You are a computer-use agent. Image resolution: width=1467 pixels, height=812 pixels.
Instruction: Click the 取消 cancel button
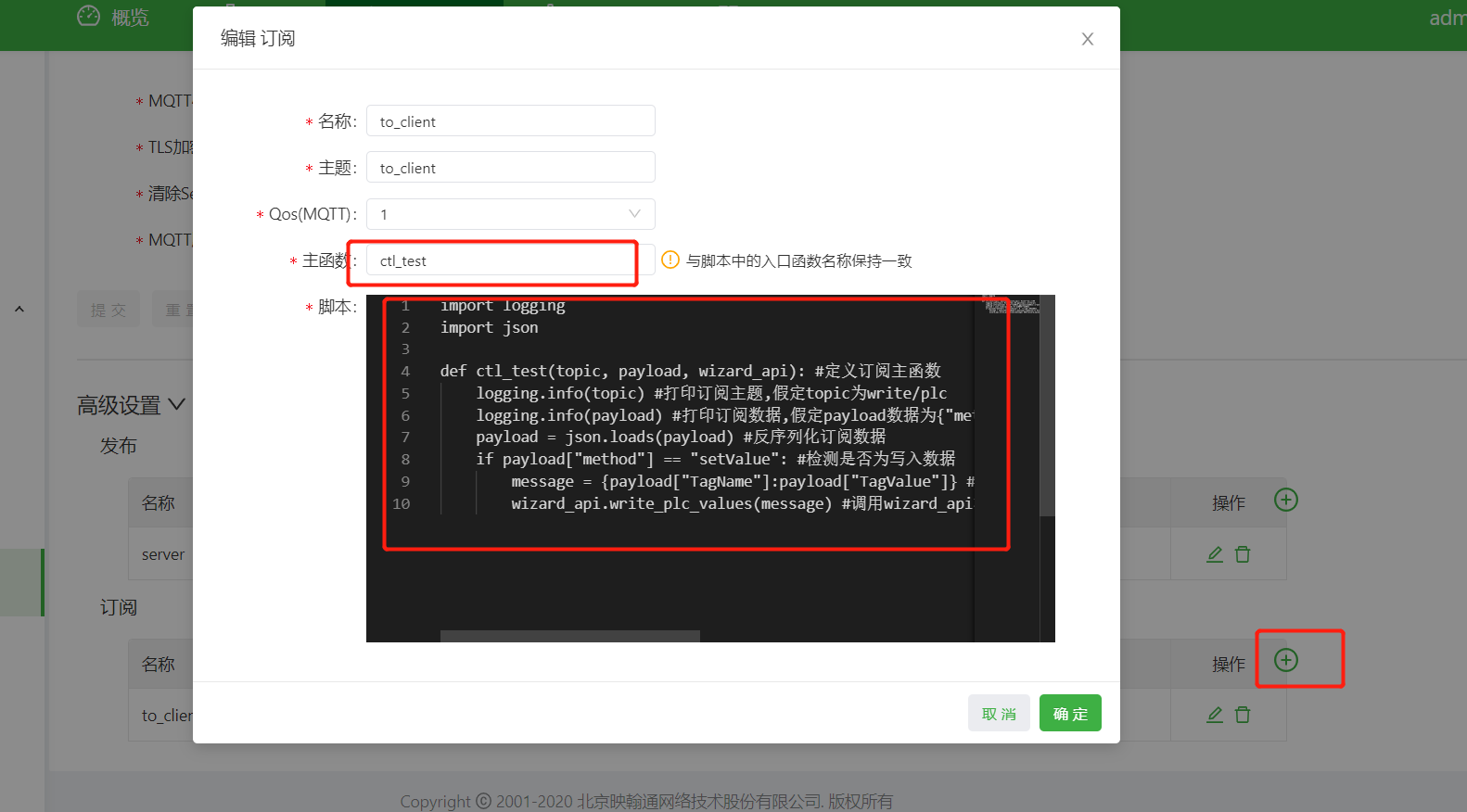(998, 714)
